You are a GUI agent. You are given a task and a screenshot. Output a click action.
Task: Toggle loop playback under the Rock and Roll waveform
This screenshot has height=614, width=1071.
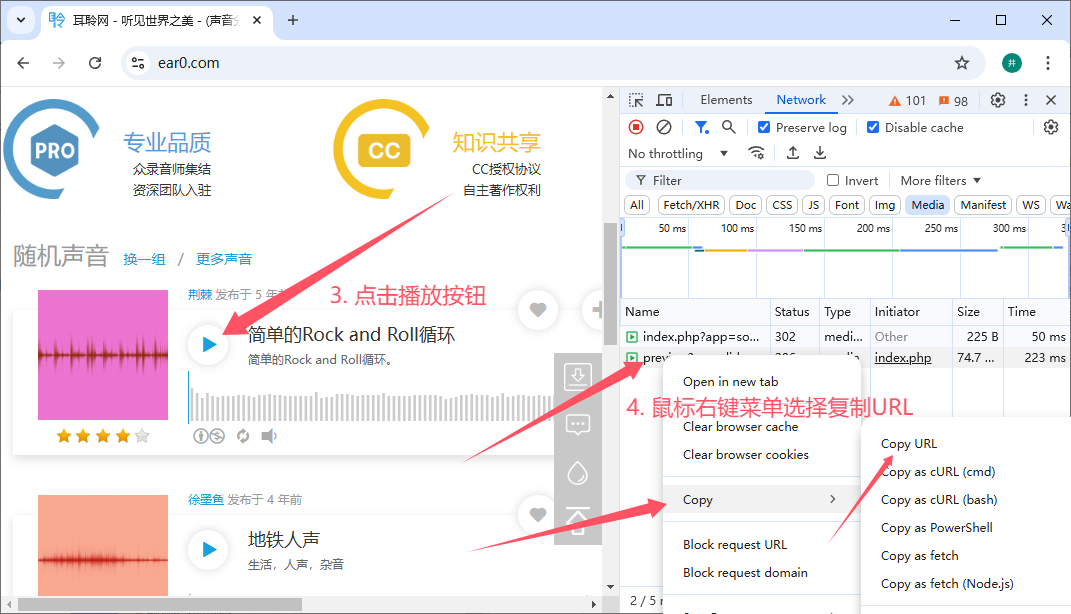242,436
